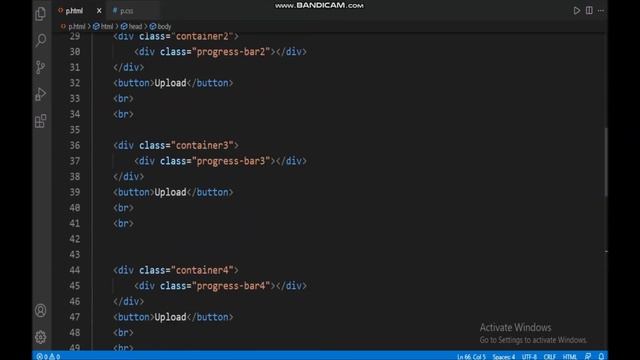
Task: Open the Extensions view
Action: (40, 121)
